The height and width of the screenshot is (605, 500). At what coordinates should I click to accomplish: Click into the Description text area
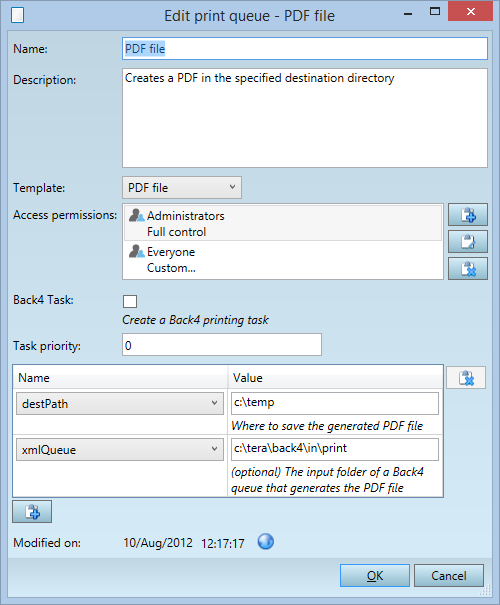[x=305, y=118]
